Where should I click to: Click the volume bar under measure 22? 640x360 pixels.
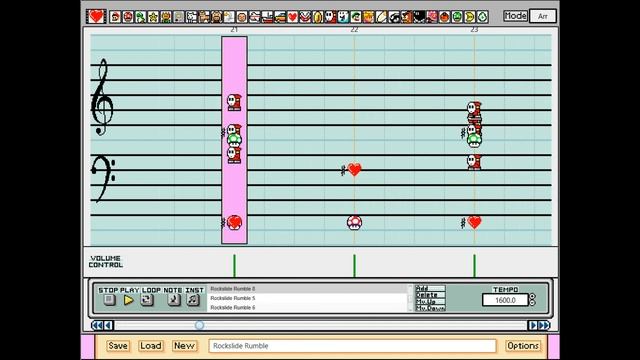click(354, 266)
